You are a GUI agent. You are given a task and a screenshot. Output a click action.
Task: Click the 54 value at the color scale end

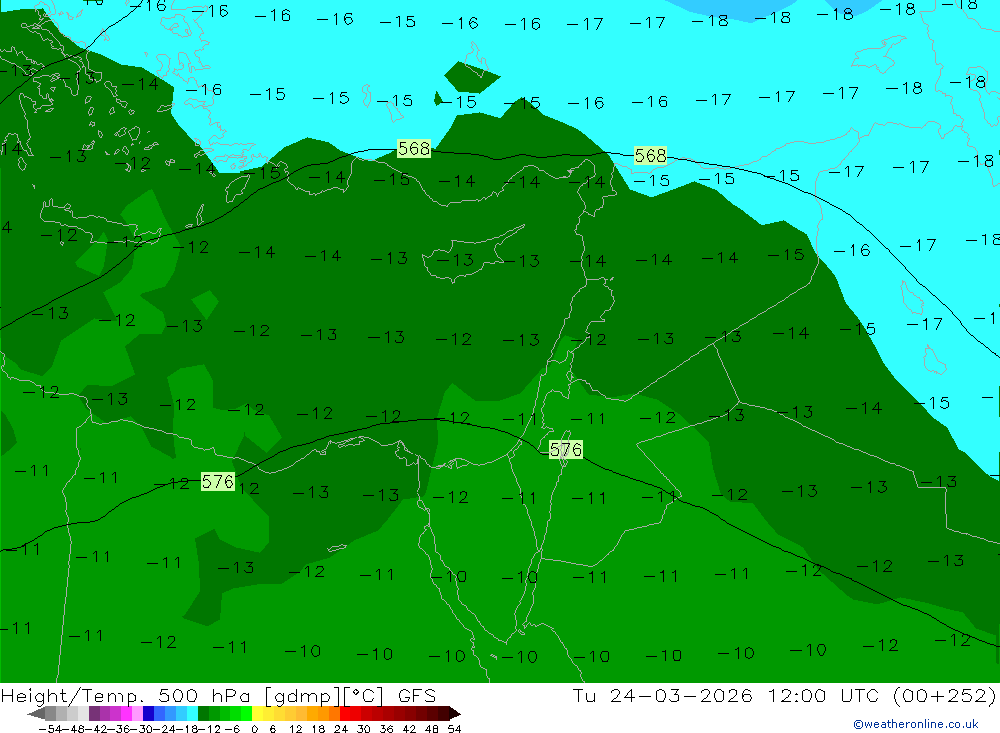454,729
